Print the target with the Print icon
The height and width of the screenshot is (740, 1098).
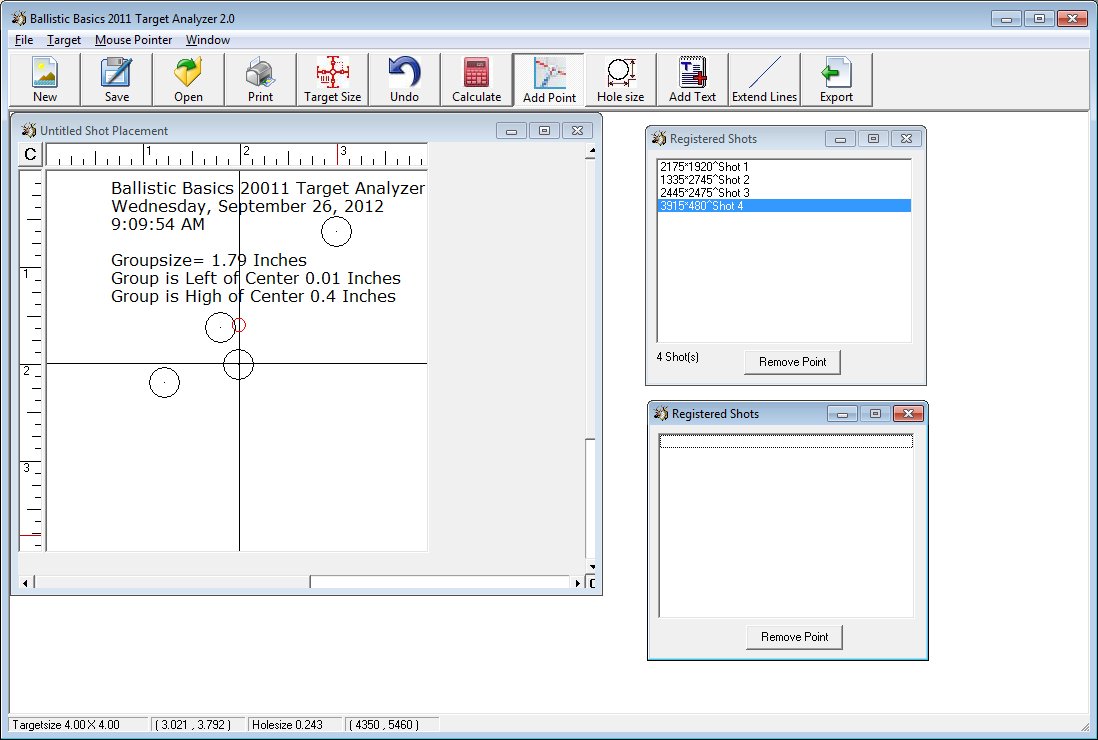[260, 79]
